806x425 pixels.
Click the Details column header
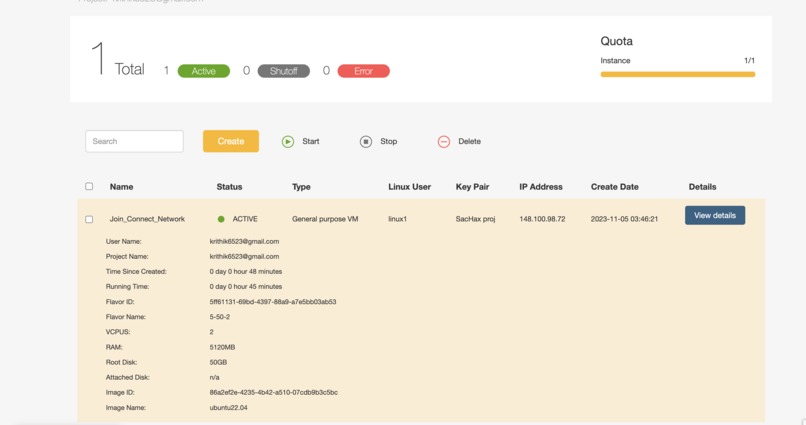(x=702, y=187)
